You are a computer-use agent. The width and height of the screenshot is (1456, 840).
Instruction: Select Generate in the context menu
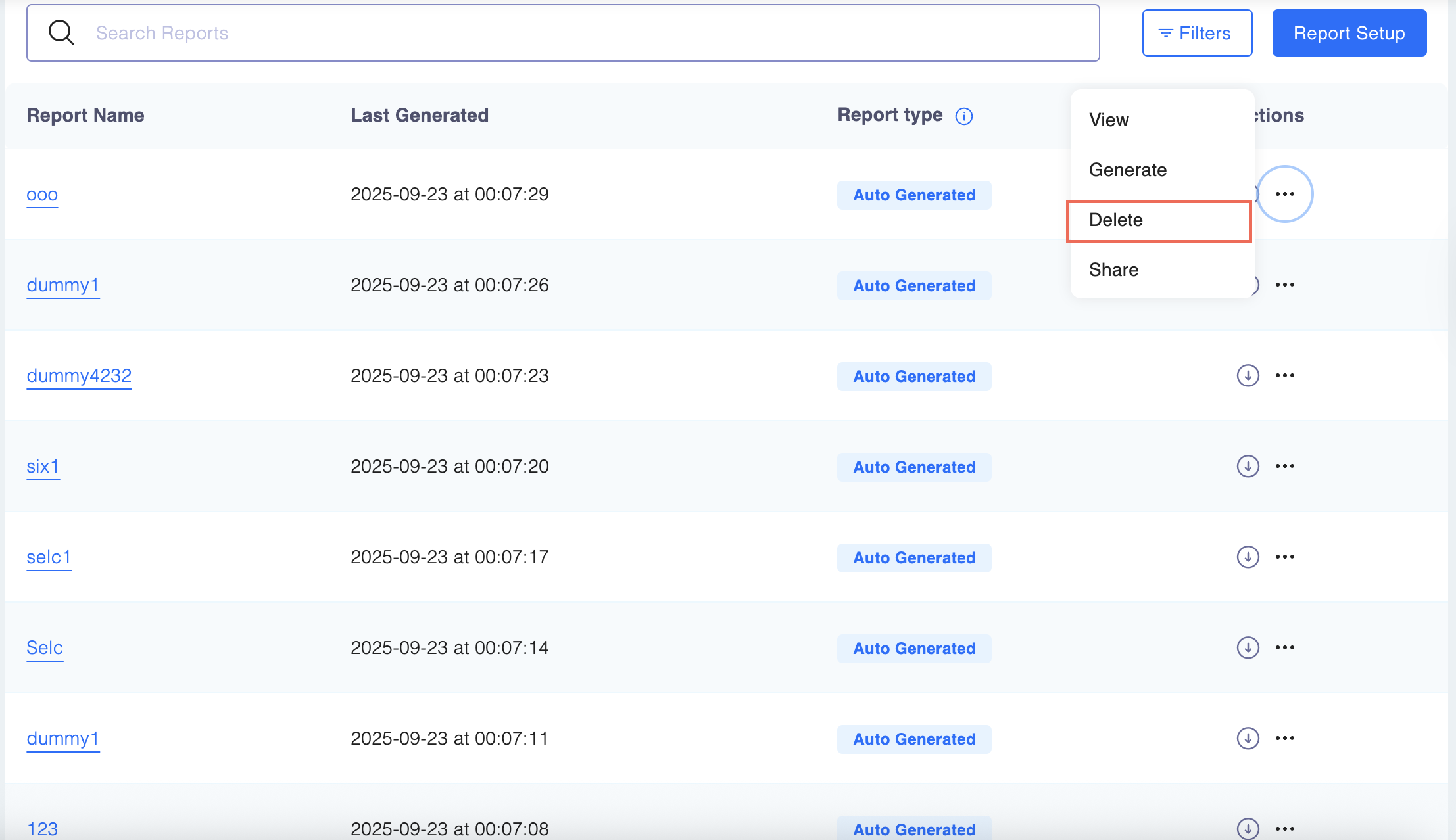pyautogui.click(x=1128, y=170)
